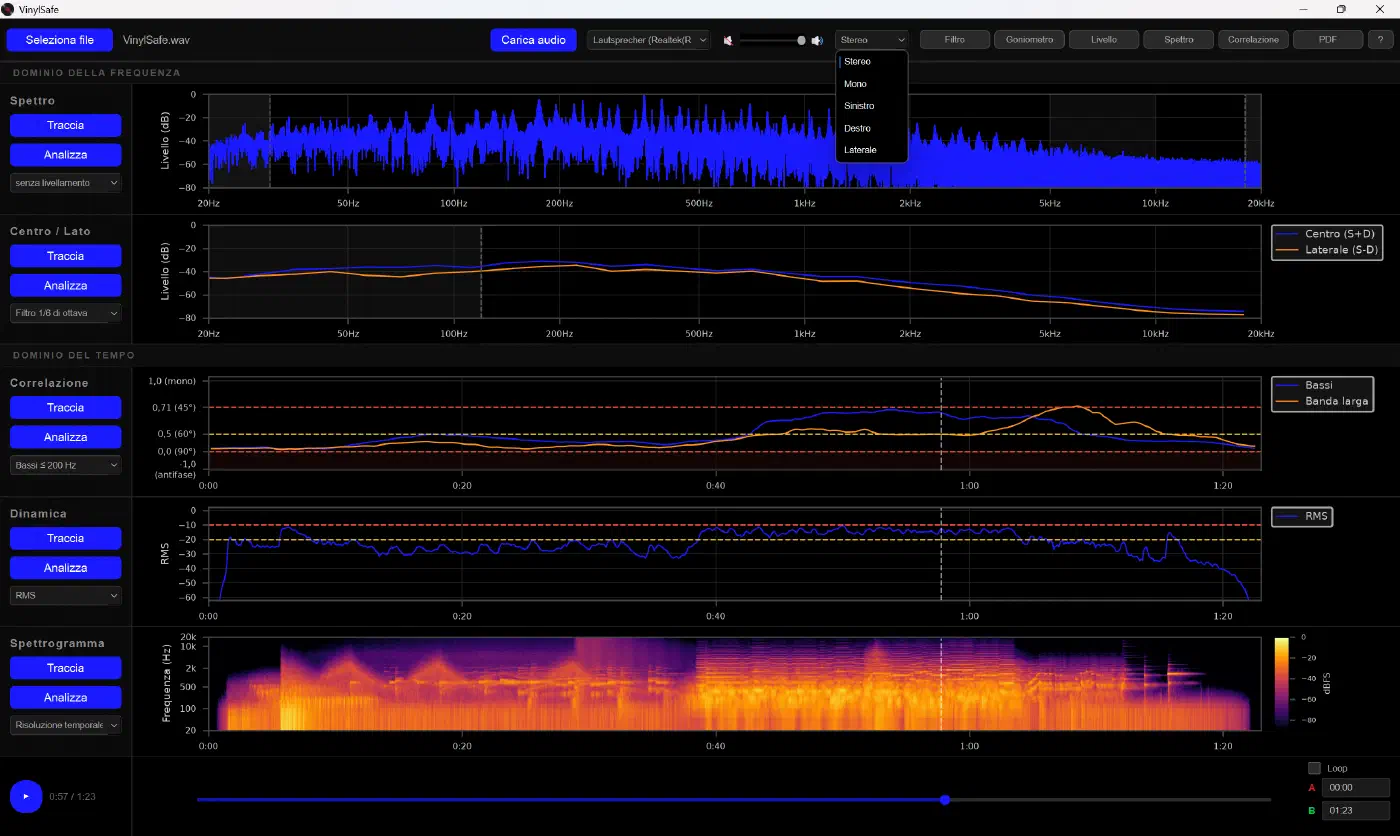
Task: Expand the 'senza livellamento' smoothing dropdown
Action: click(x=66, y=183)
